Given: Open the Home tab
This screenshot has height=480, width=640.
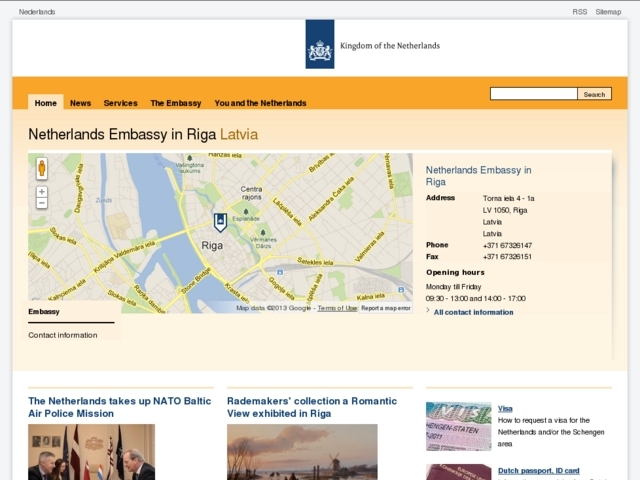Looking at the screenshot, I should 46,103.
